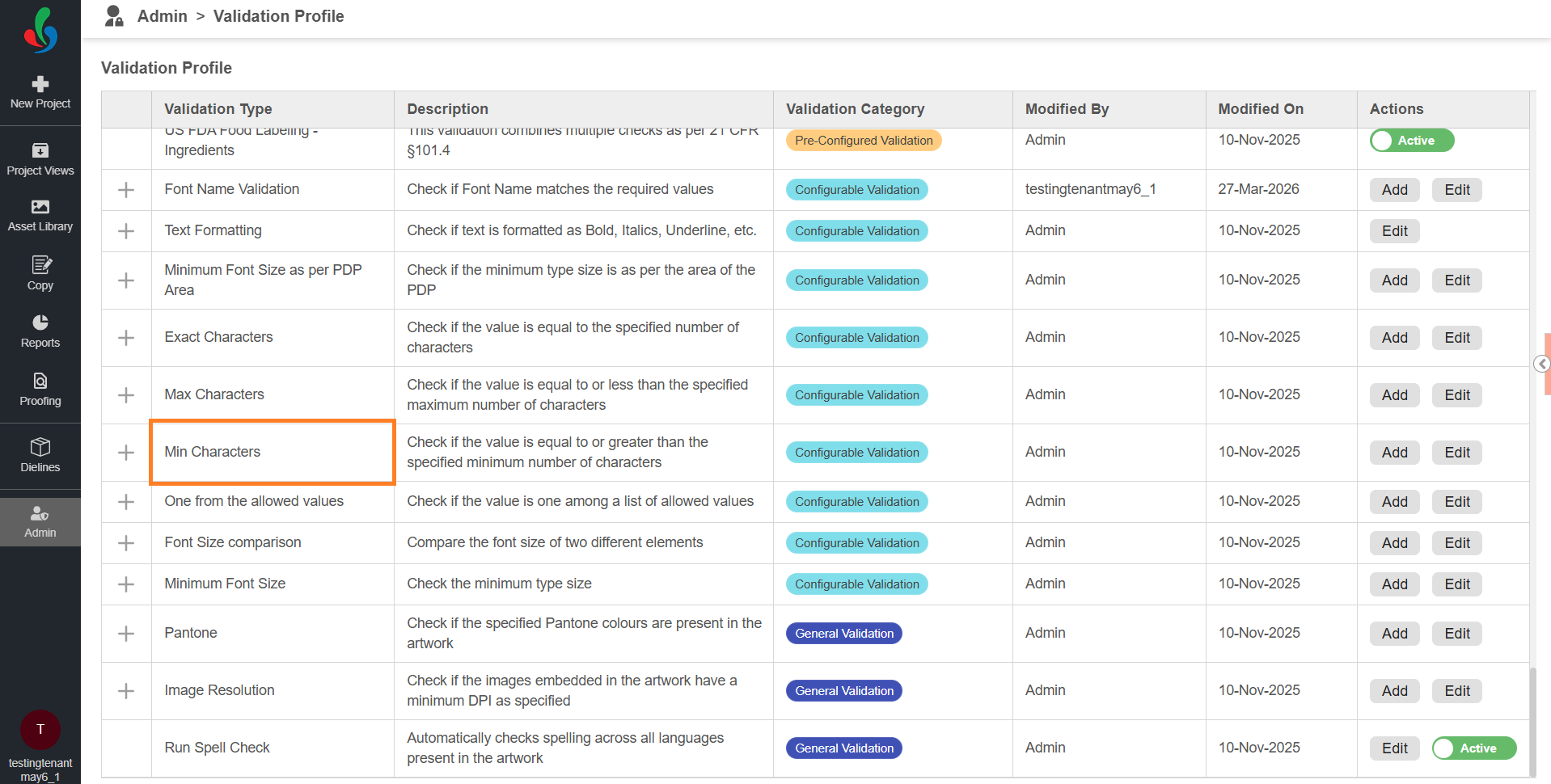Image resolution: width=1551 pixels, height=784 pixels.
Task: Click Edit for Text Formatting
Action: pyautogui.click(x=1394, y=231)
